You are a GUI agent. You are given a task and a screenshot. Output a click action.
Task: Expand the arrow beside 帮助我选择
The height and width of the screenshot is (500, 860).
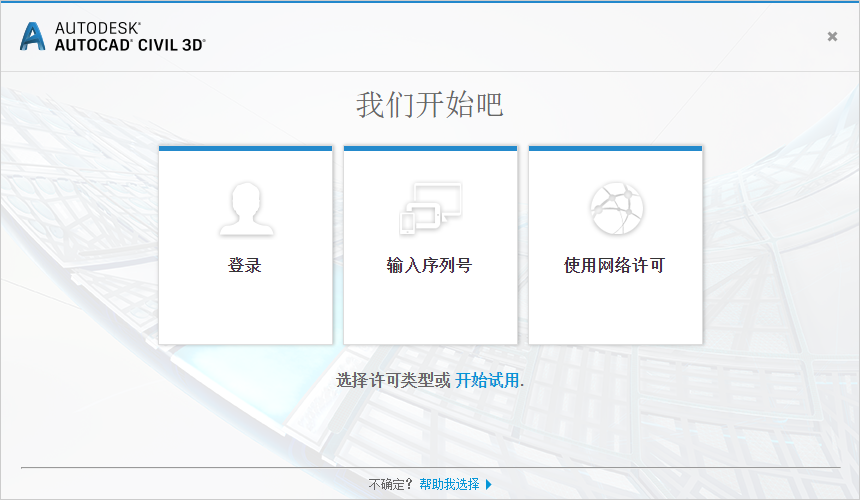(x=489, y=485)
